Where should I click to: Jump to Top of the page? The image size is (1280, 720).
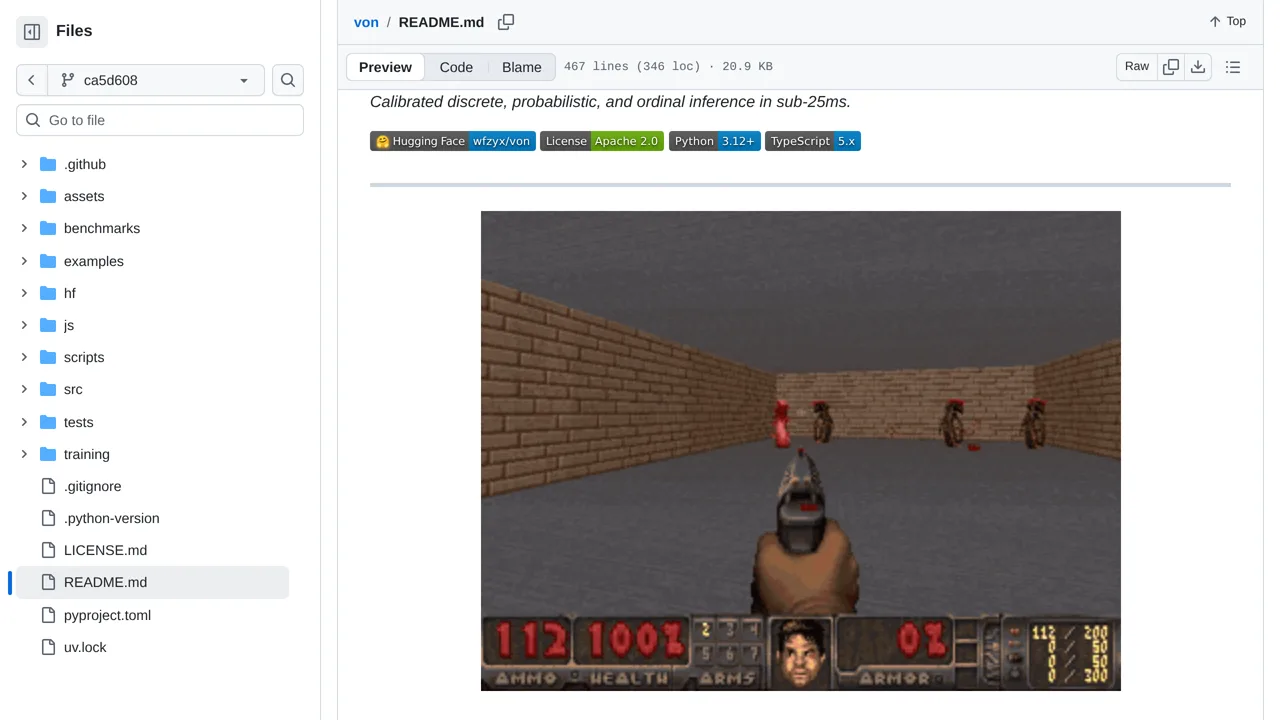pyautogui.click(x=1227, y=21)
